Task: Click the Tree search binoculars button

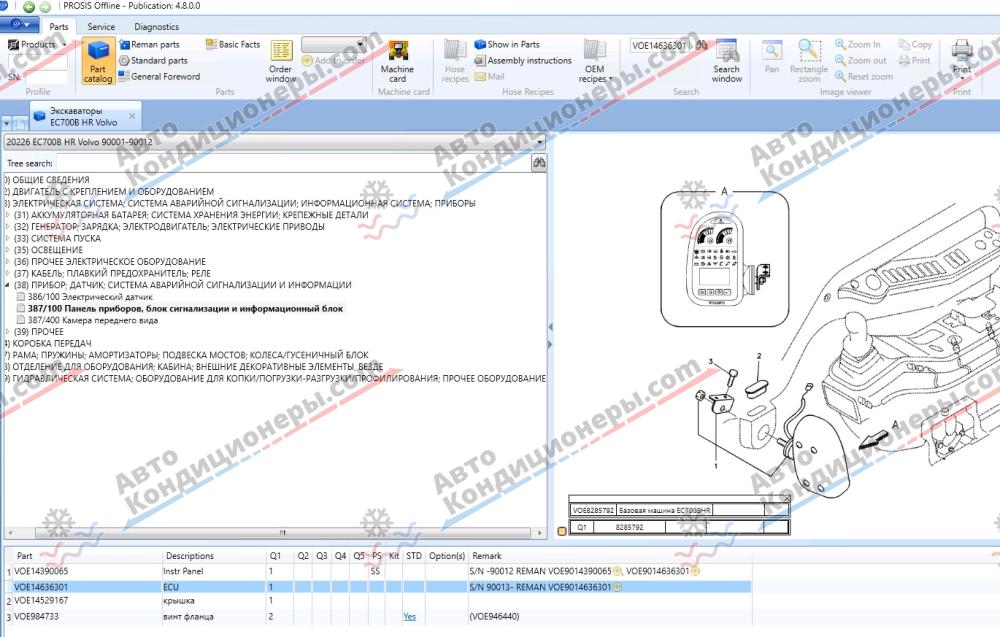Action: click(539, 163)
